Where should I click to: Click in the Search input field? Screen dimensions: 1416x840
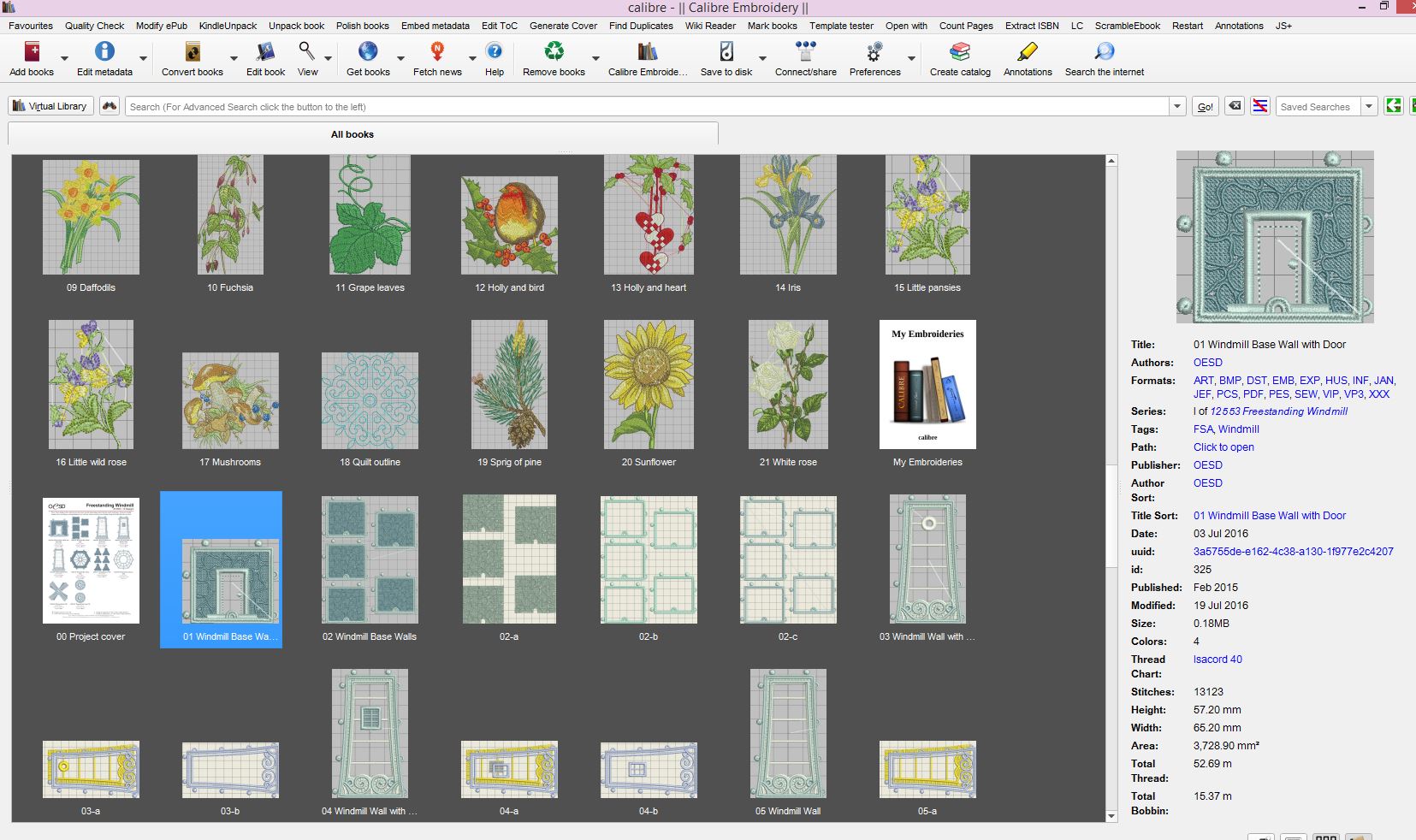click(647, 107)
